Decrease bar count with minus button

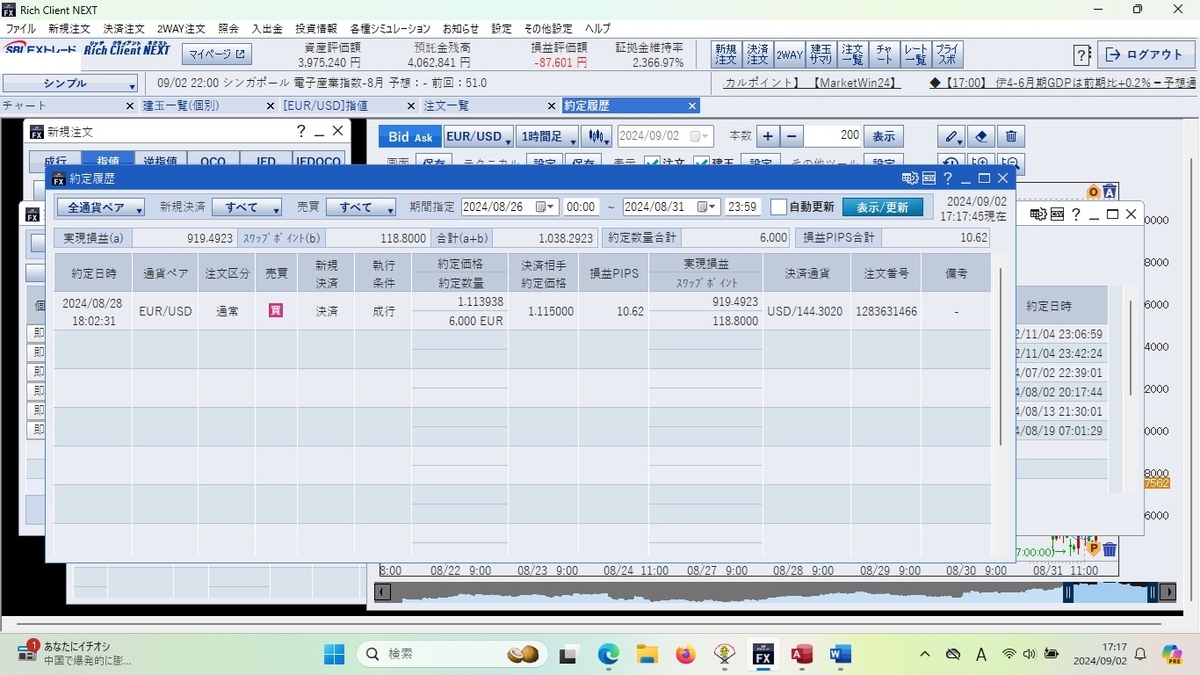coord(791,137)
